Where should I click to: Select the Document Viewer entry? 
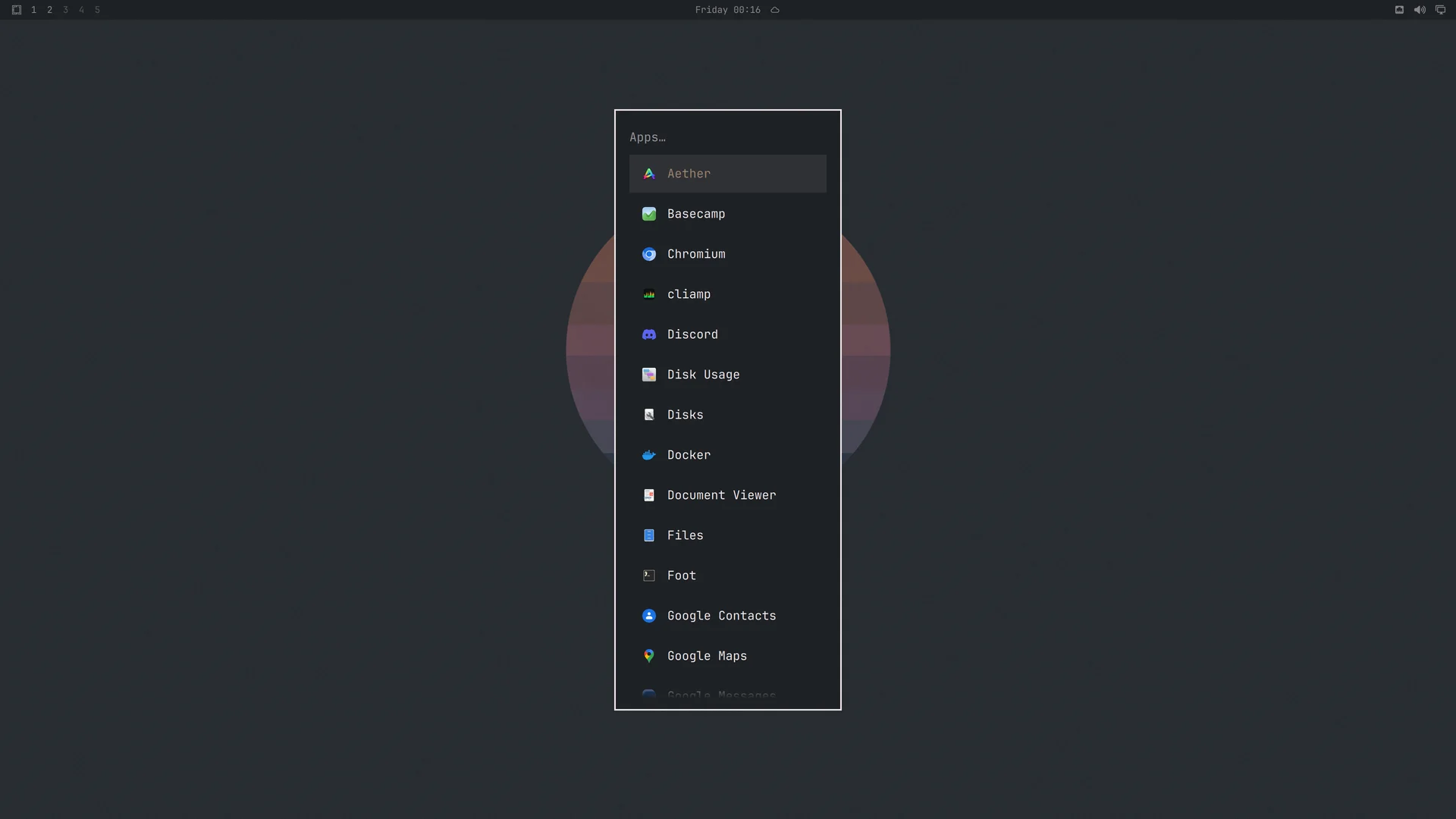[x=728, y=495]
